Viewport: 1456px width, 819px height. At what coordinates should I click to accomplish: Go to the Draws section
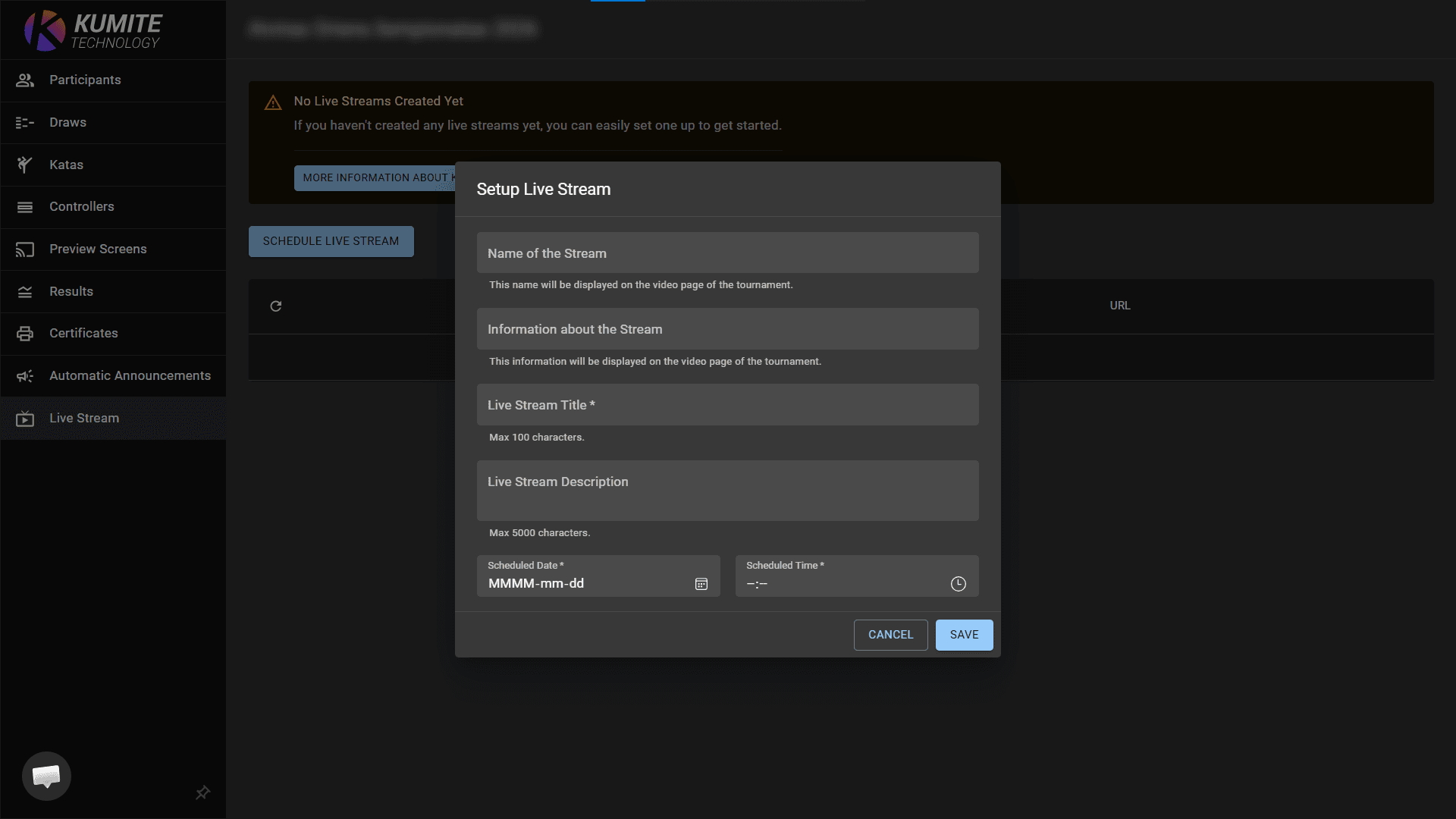coord(67,123)
